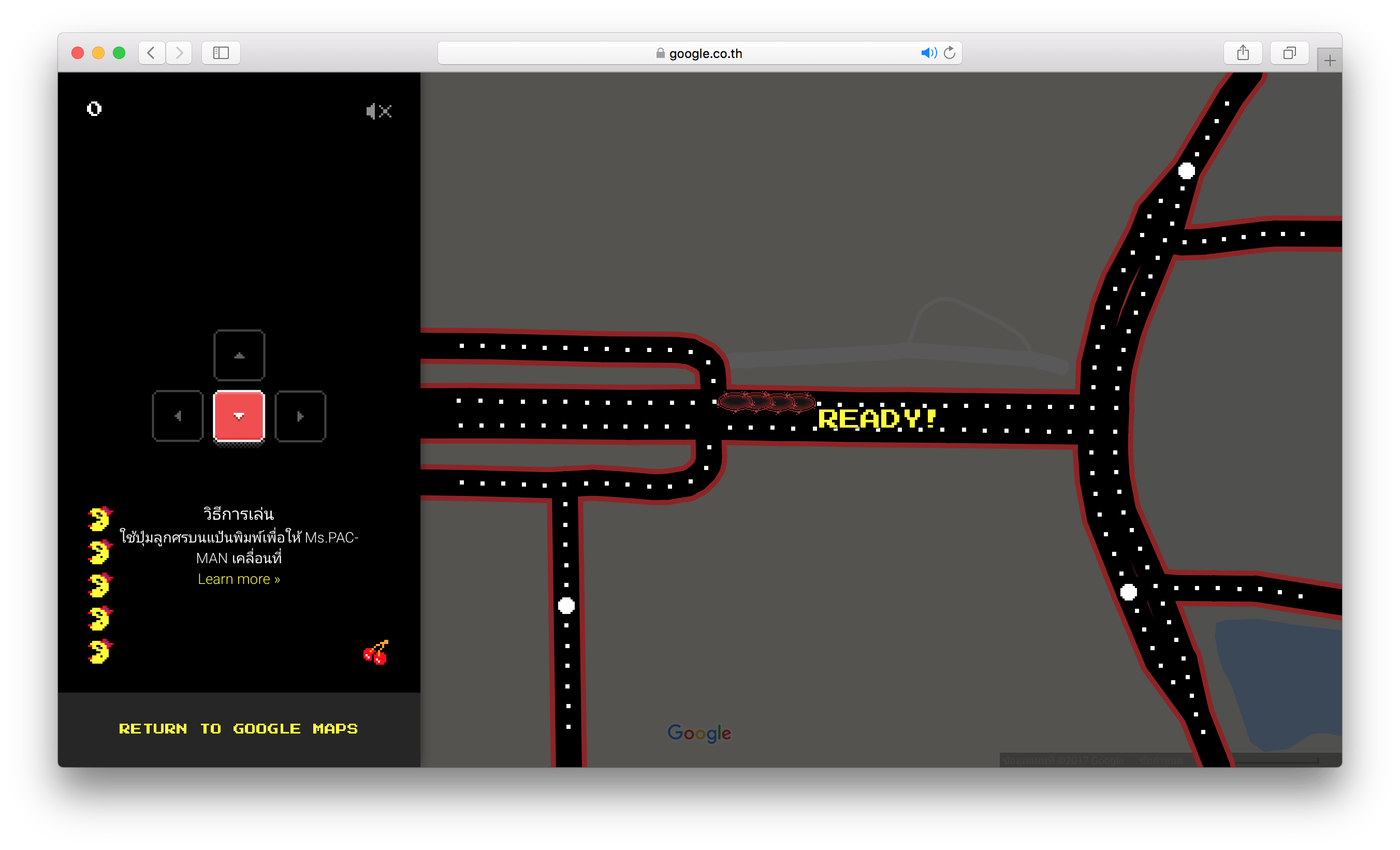Click the bottom Ms. Pac-Man life icon

(100, 651)
